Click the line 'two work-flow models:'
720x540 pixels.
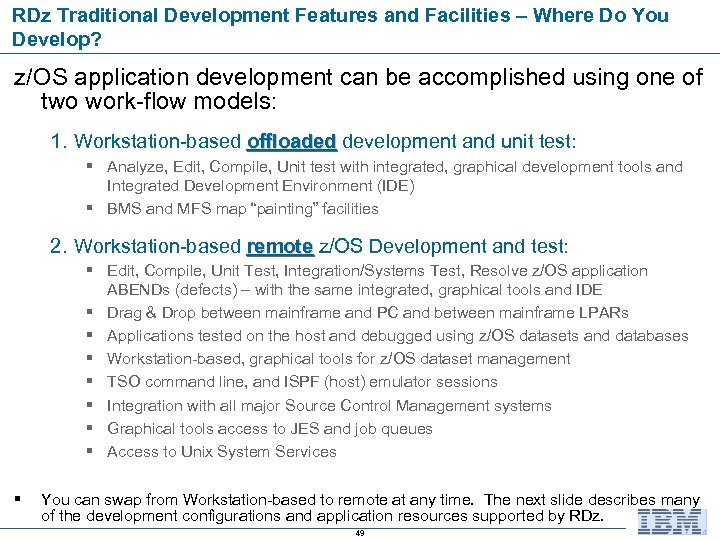158,101
